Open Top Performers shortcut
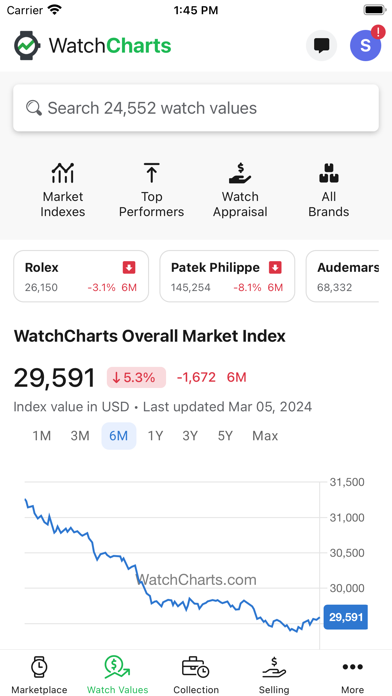The width and height of the screenshot is (392, 696). point(151,190)
